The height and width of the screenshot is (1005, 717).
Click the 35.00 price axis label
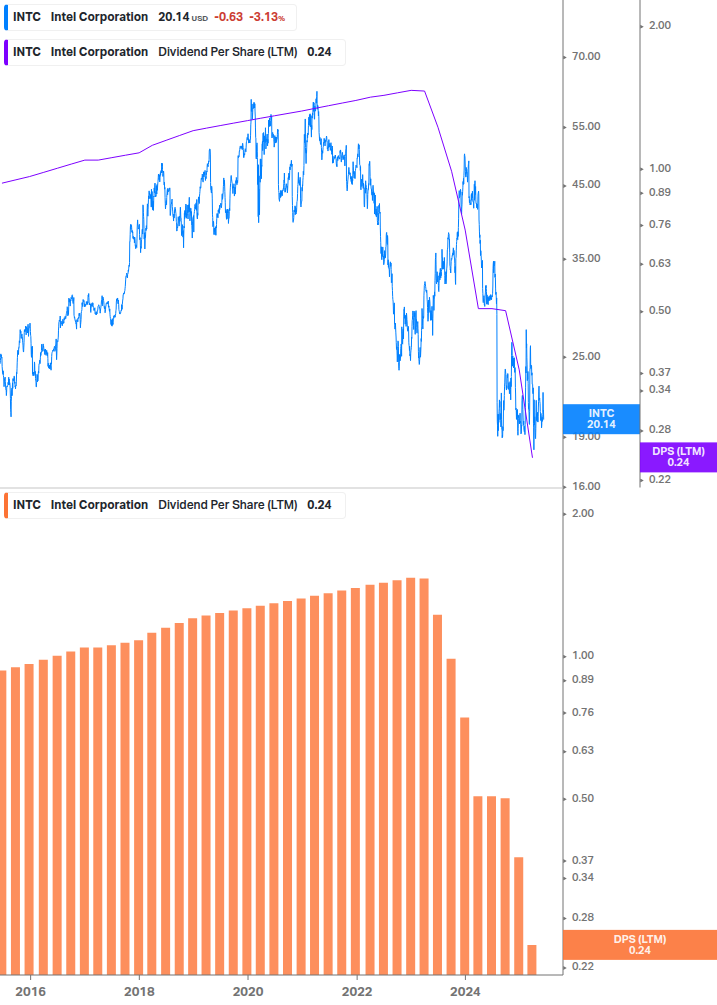(x=586, y=258)
